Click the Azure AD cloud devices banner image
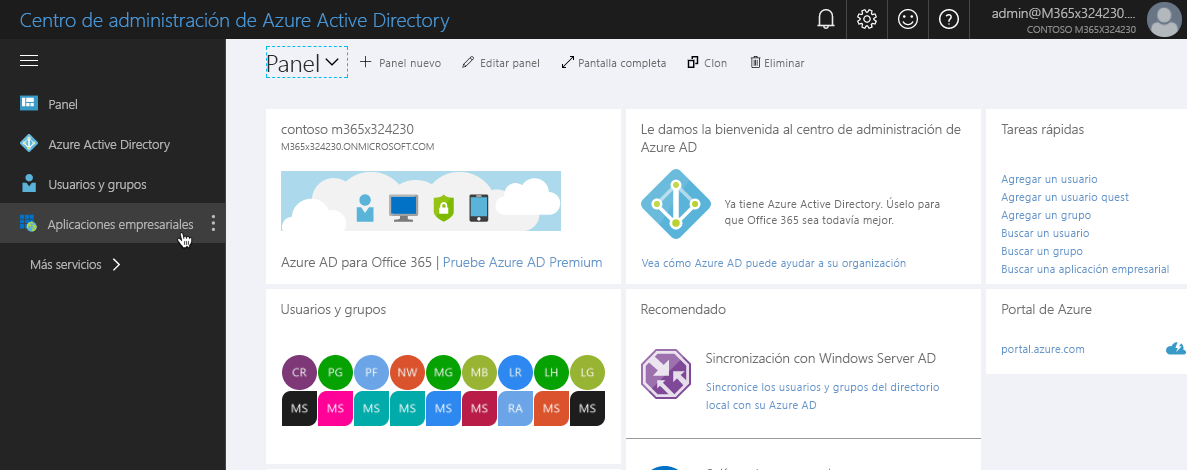The width and height of the screenshot is (1187, 470). click(421, 201)
